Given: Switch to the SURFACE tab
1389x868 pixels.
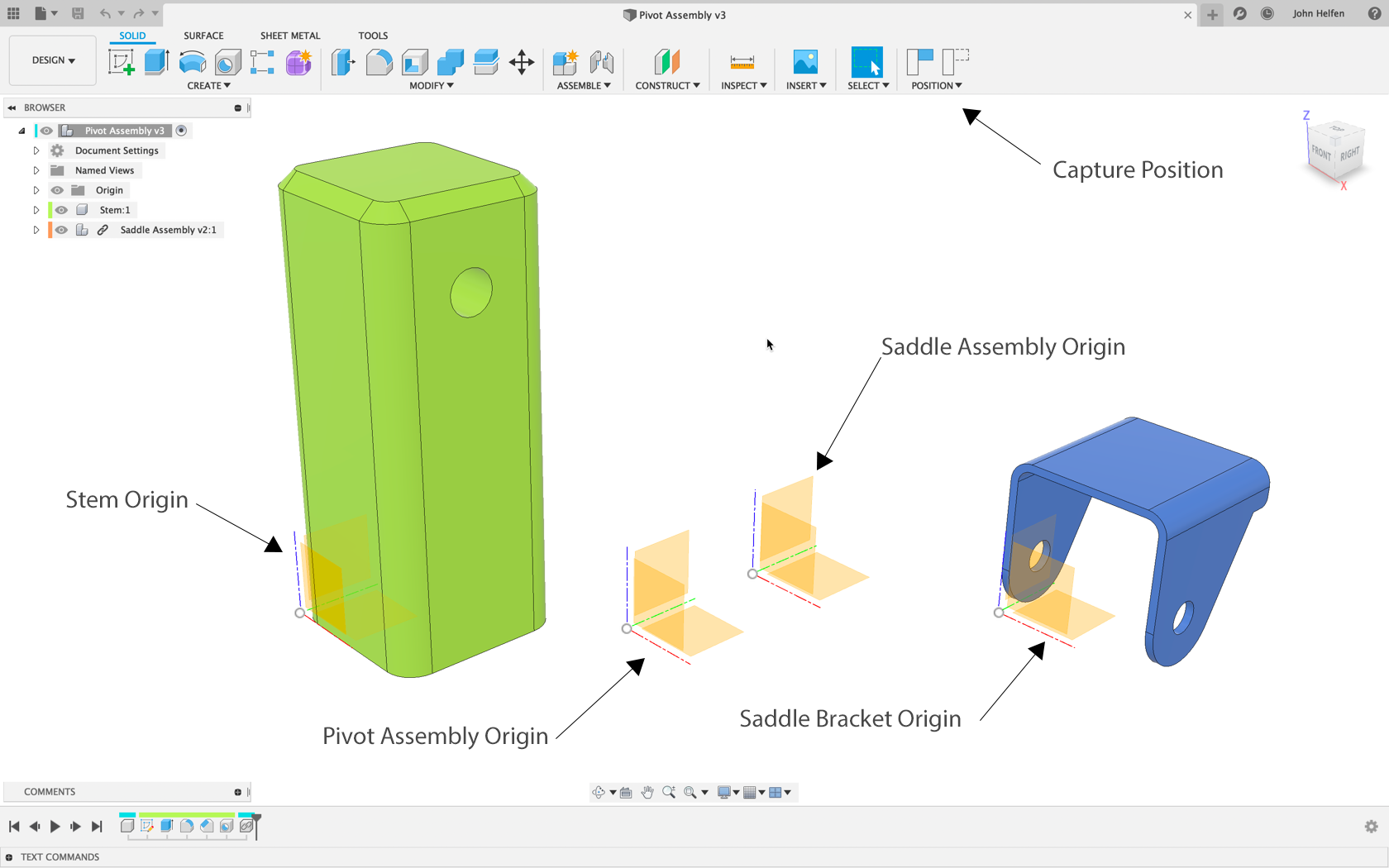Looking at the screenshot, I should pyautogui.click(x=203, y=36).
